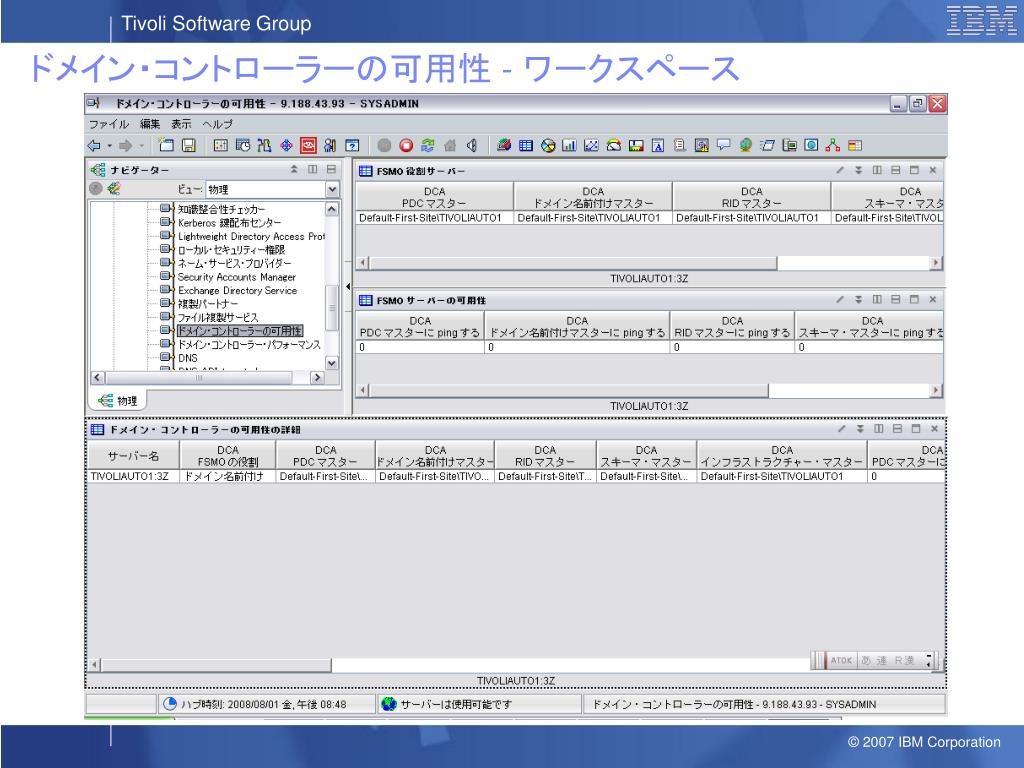The height and width of the screenshot is (768, 1024).
Task: Close the FSMO サーバーの可用性 pane
Action: pos(933,300)
